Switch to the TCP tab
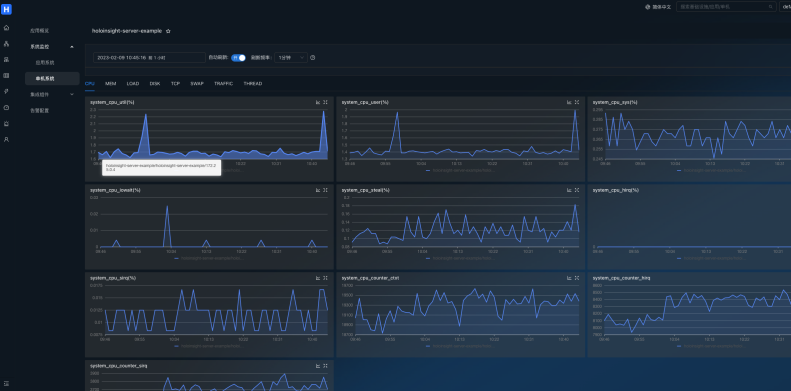The image size is (791, 391). pos(175,84)
